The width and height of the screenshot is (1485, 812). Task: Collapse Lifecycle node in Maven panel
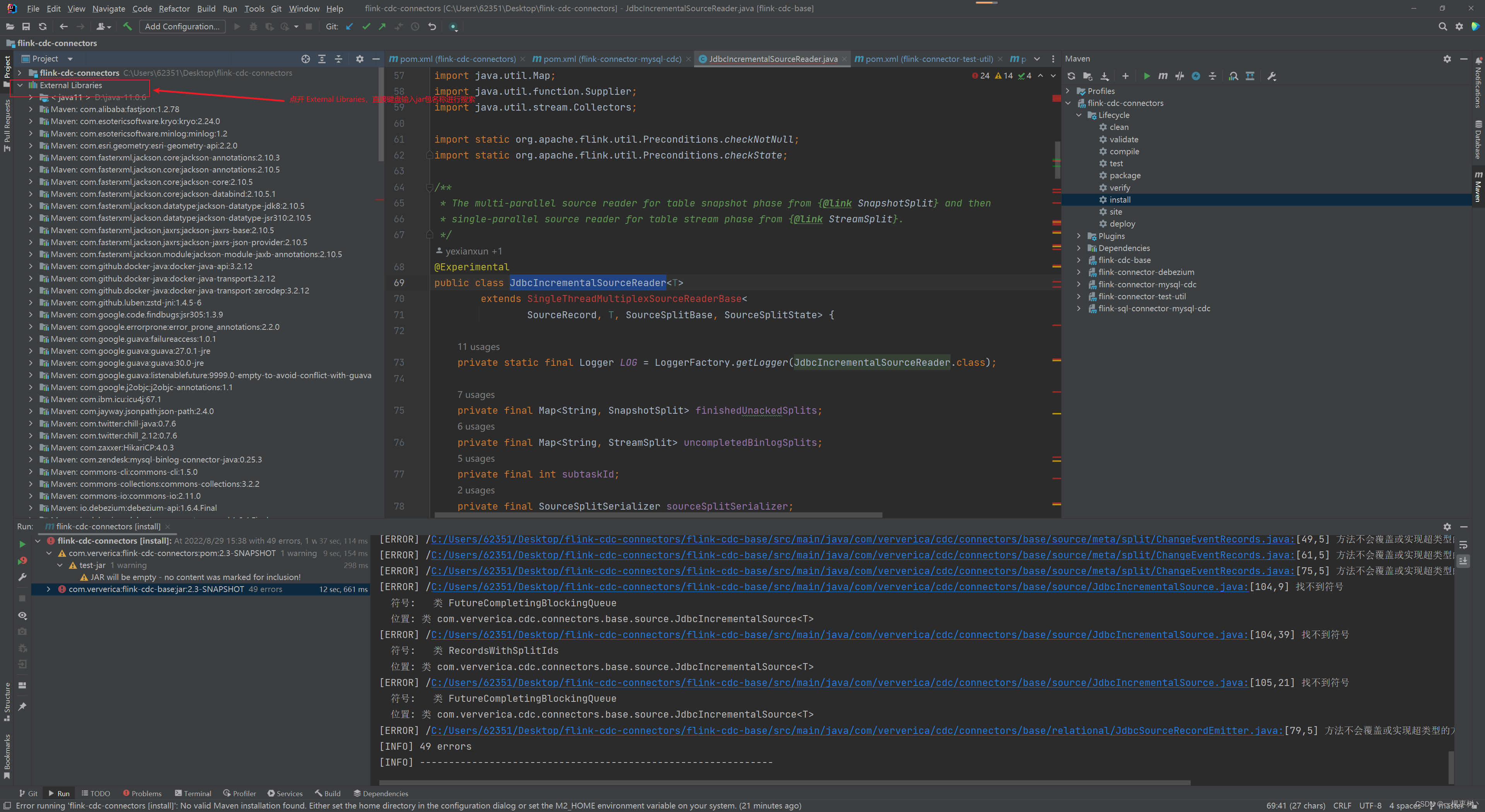point(1079,115)
